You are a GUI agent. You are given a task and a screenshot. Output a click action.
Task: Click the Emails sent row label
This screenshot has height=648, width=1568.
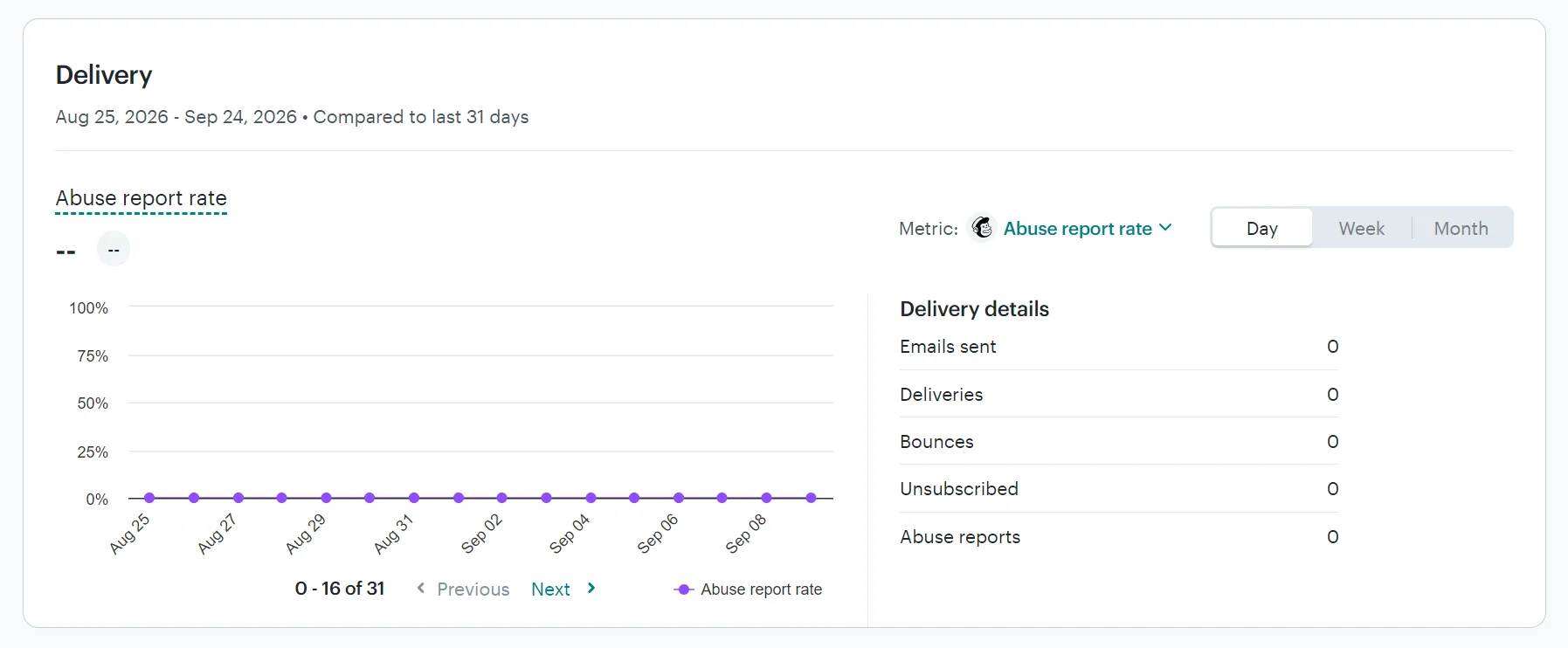[x=948, y=347]
